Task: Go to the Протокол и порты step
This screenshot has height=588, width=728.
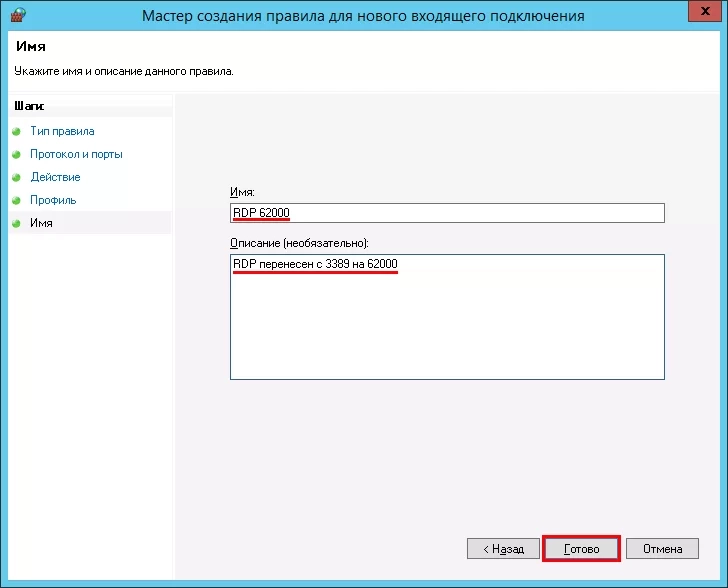Action: 76,154
